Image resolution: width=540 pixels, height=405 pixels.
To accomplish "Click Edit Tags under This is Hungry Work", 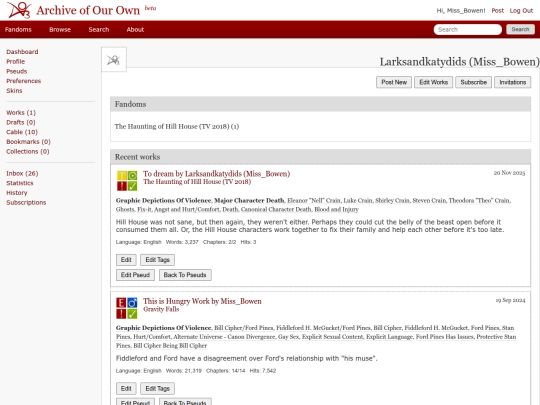I will (x=157, y=388).
